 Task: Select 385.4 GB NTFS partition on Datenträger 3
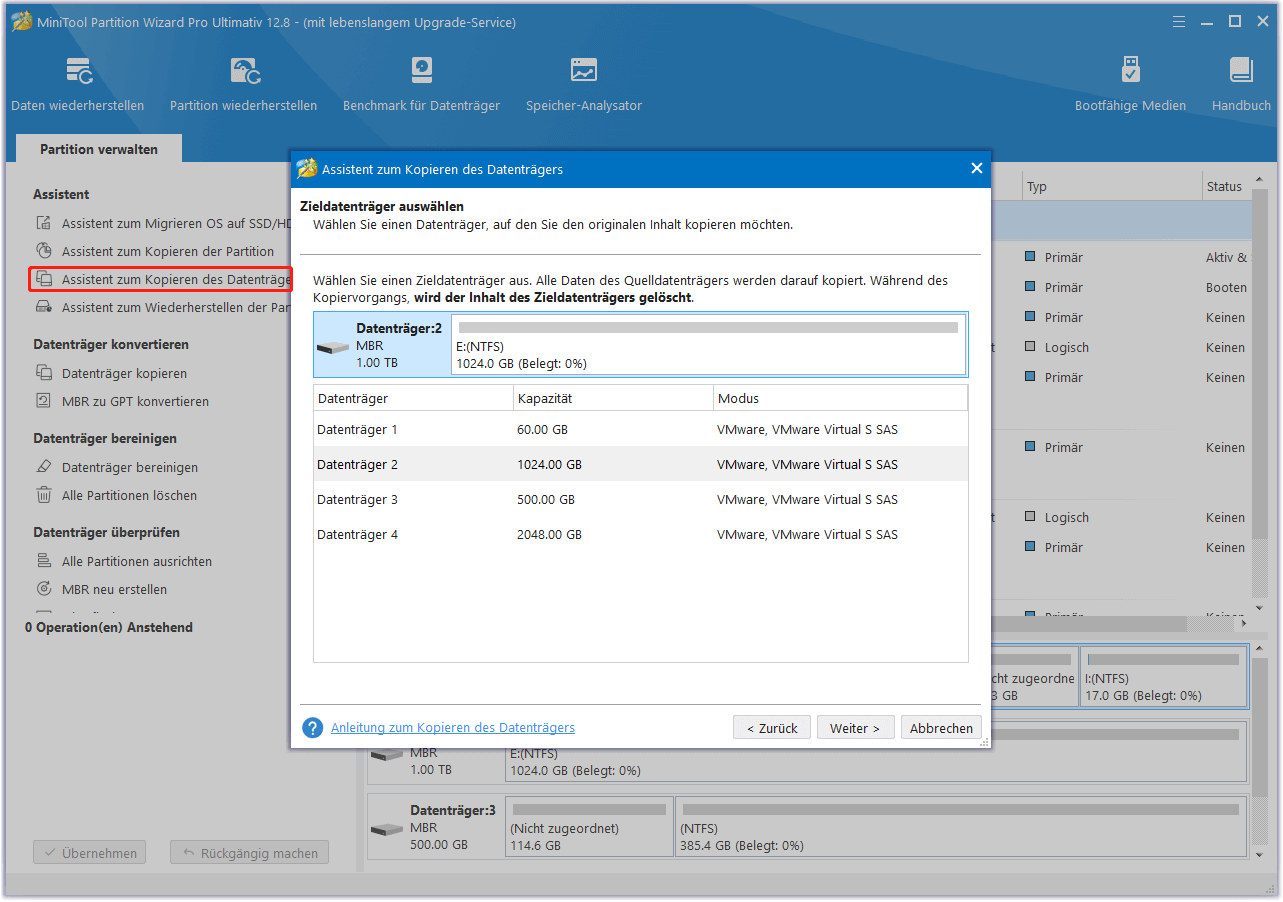coord(961,826)
